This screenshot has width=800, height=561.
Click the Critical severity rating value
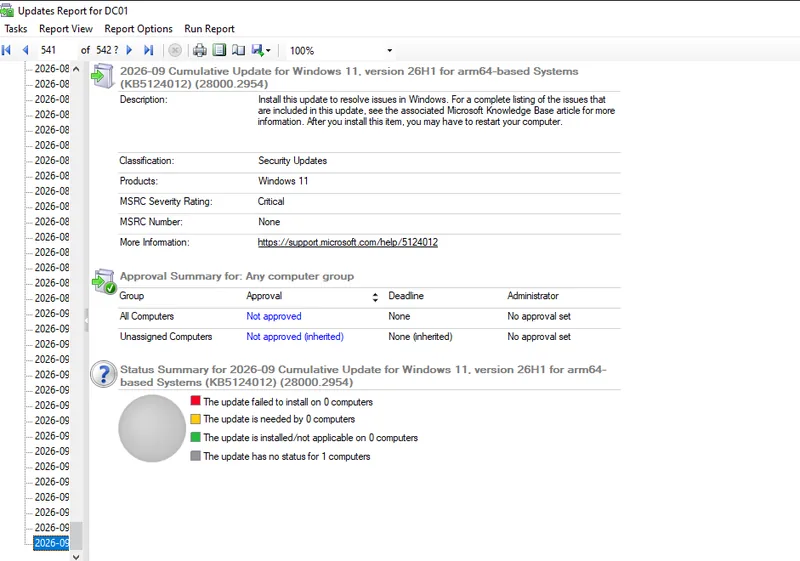pos(271,201)
